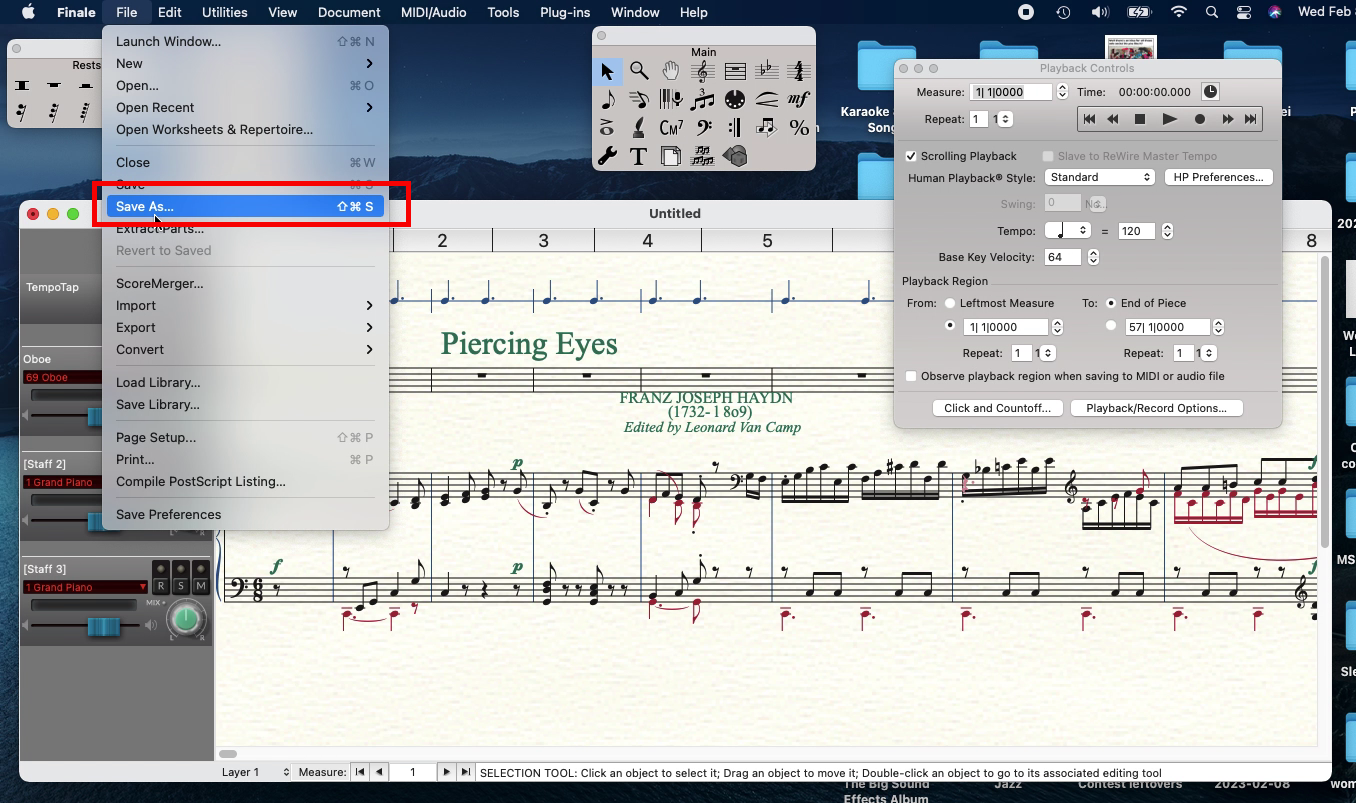
Task: Select the Measure tool icon
Action: point(735,71)
